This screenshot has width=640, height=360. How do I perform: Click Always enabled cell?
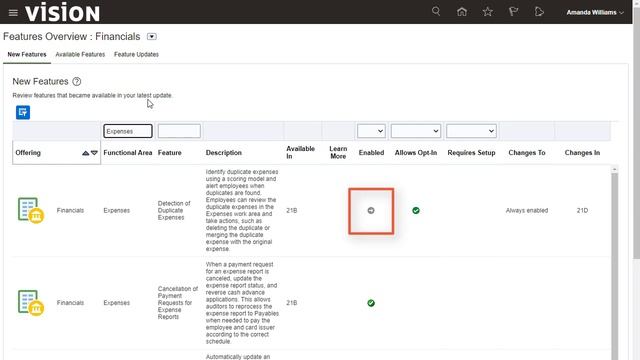(x=527, y=211)
